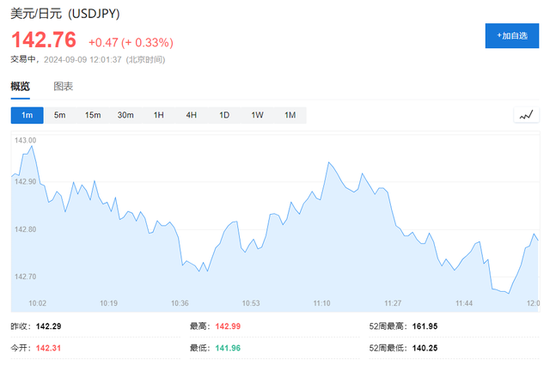This screenshot has width=550, height=365.
Task: Click the chart type line icon
Action: pos(526,115)
